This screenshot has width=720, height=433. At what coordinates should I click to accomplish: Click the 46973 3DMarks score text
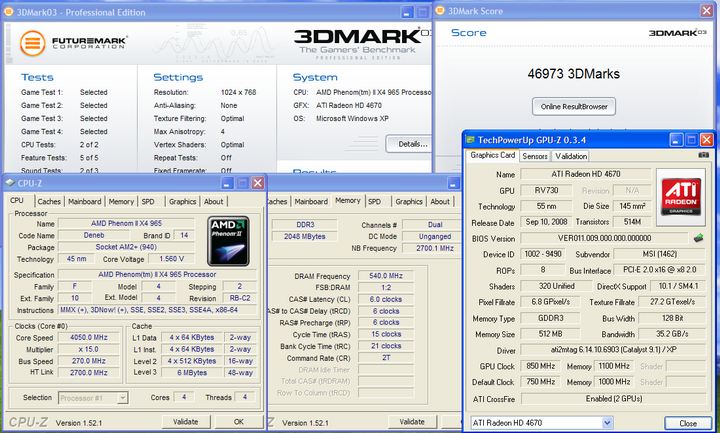click(x=574, y=74)
